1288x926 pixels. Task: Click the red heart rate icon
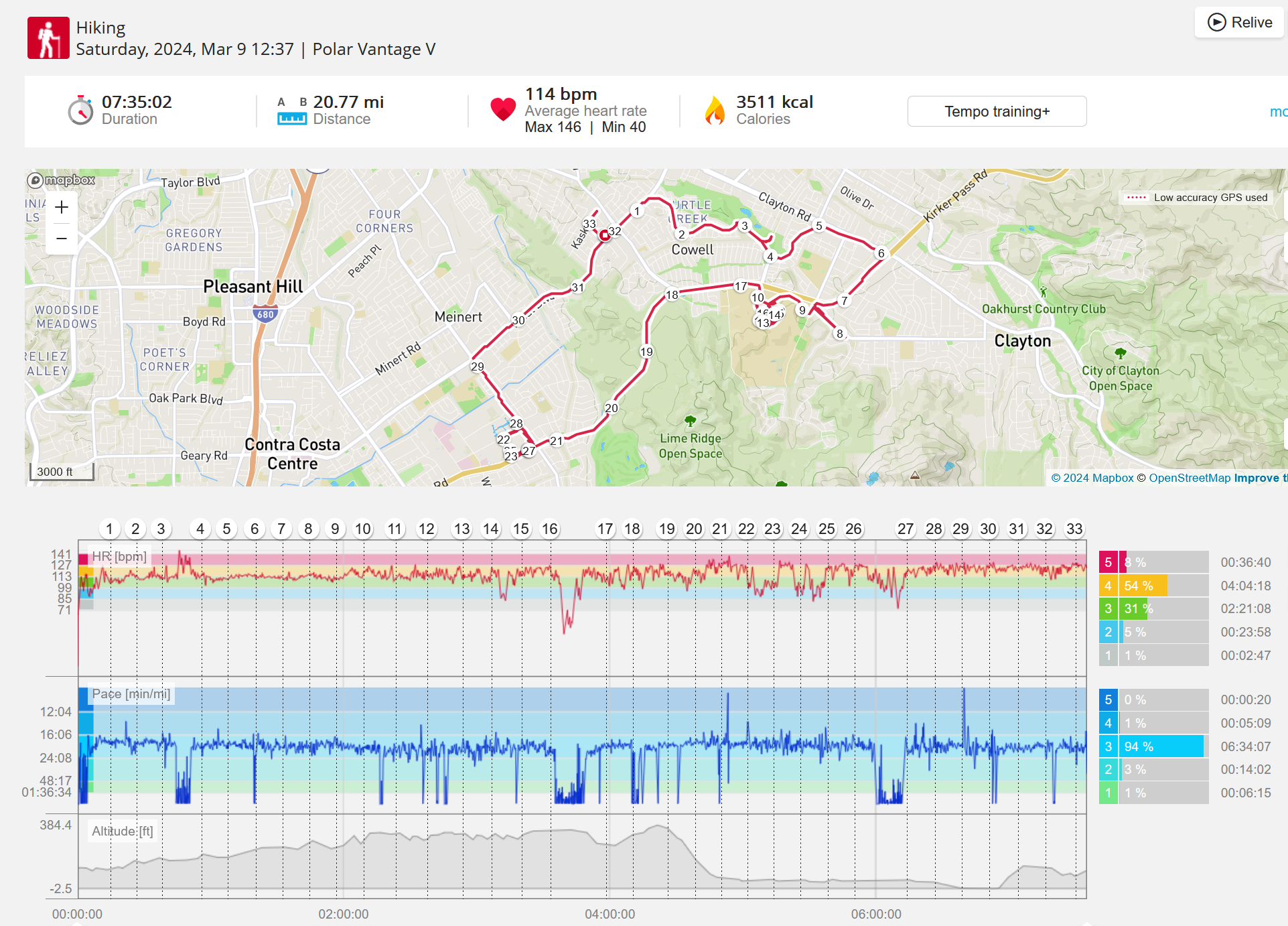(503, 109)
